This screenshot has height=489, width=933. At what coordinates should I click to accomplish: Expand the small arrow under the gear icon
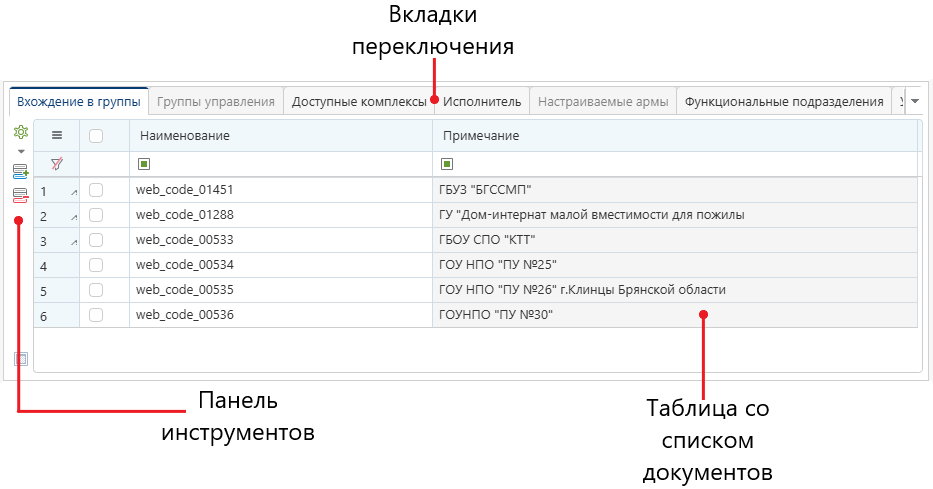[x=21, y=151]
